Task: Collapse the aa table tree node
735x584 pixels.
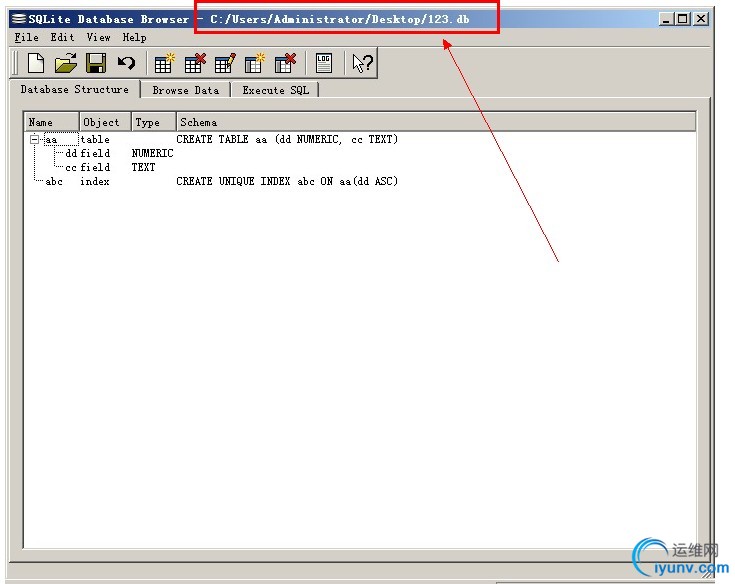Action: [x=34, y=139]
